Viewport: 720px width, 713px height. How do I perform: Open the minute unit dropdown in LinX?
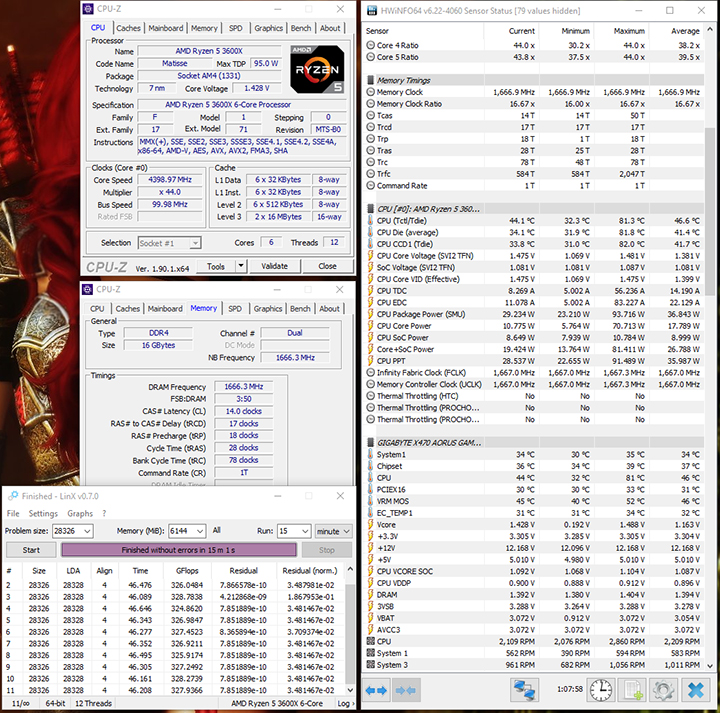[x=333, y=531]
